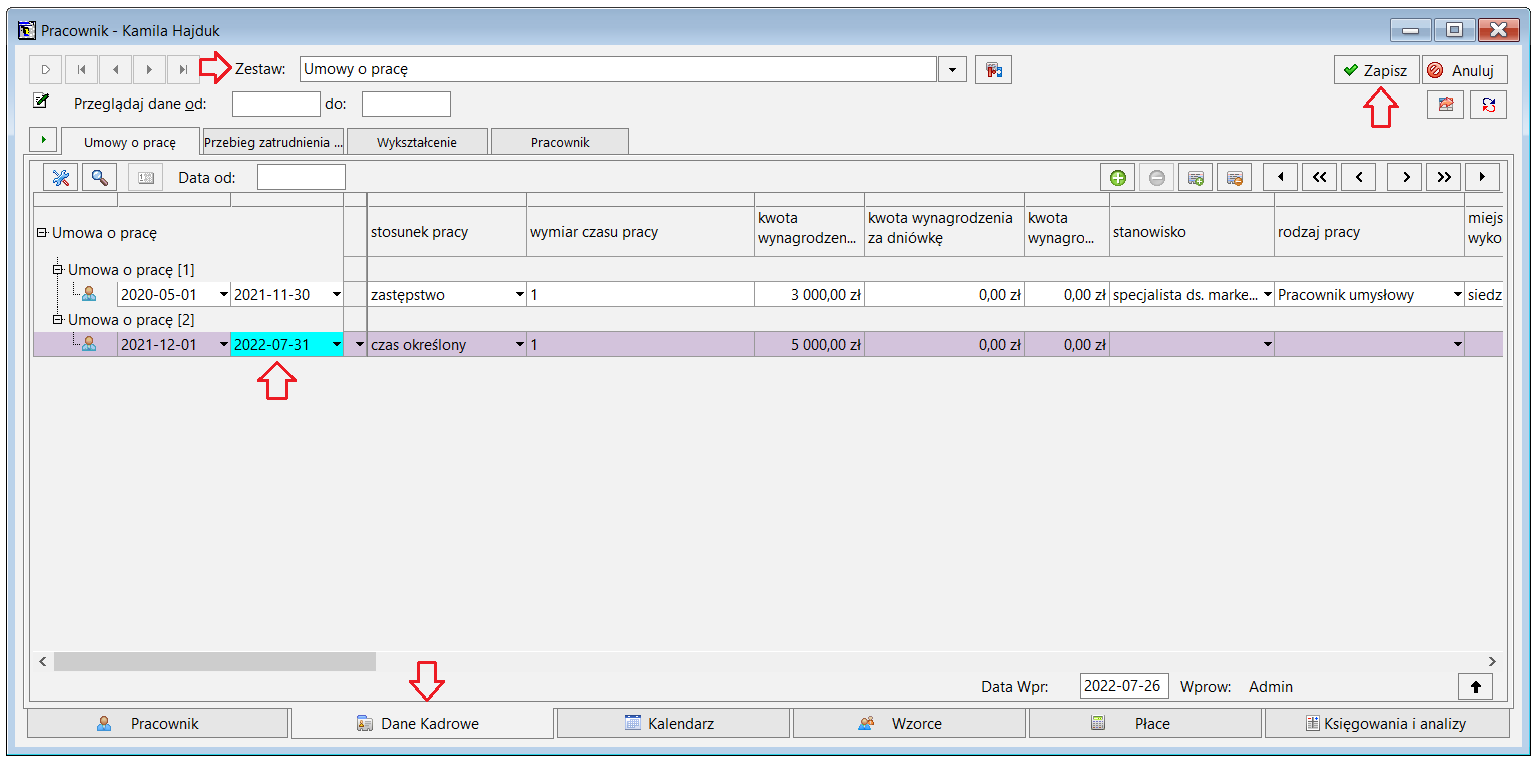Collapse the Umowa o pracę [2] node
Viewport: 1540px width, 761px height.
(58, 320)
